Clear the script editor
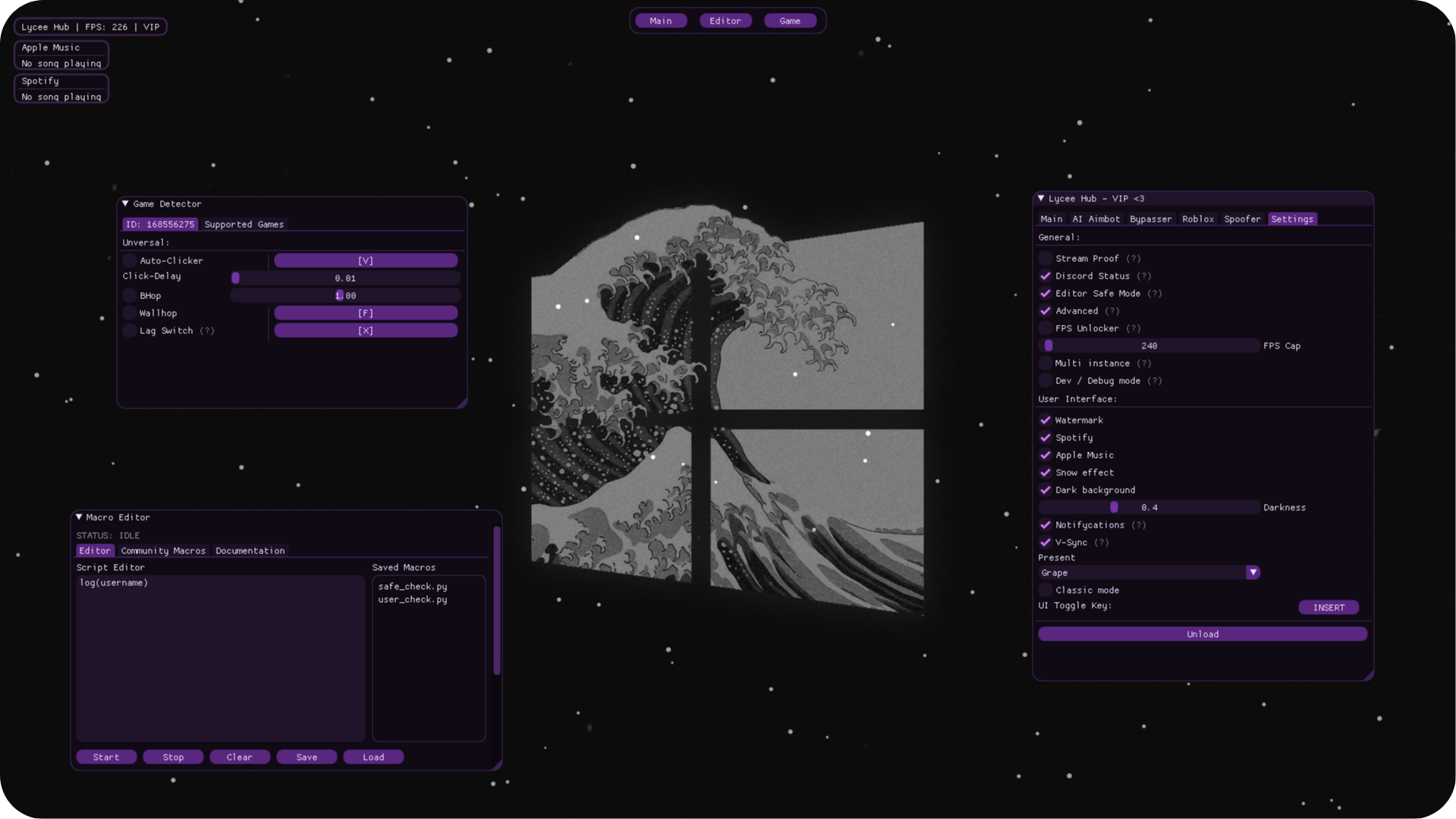 240,757
